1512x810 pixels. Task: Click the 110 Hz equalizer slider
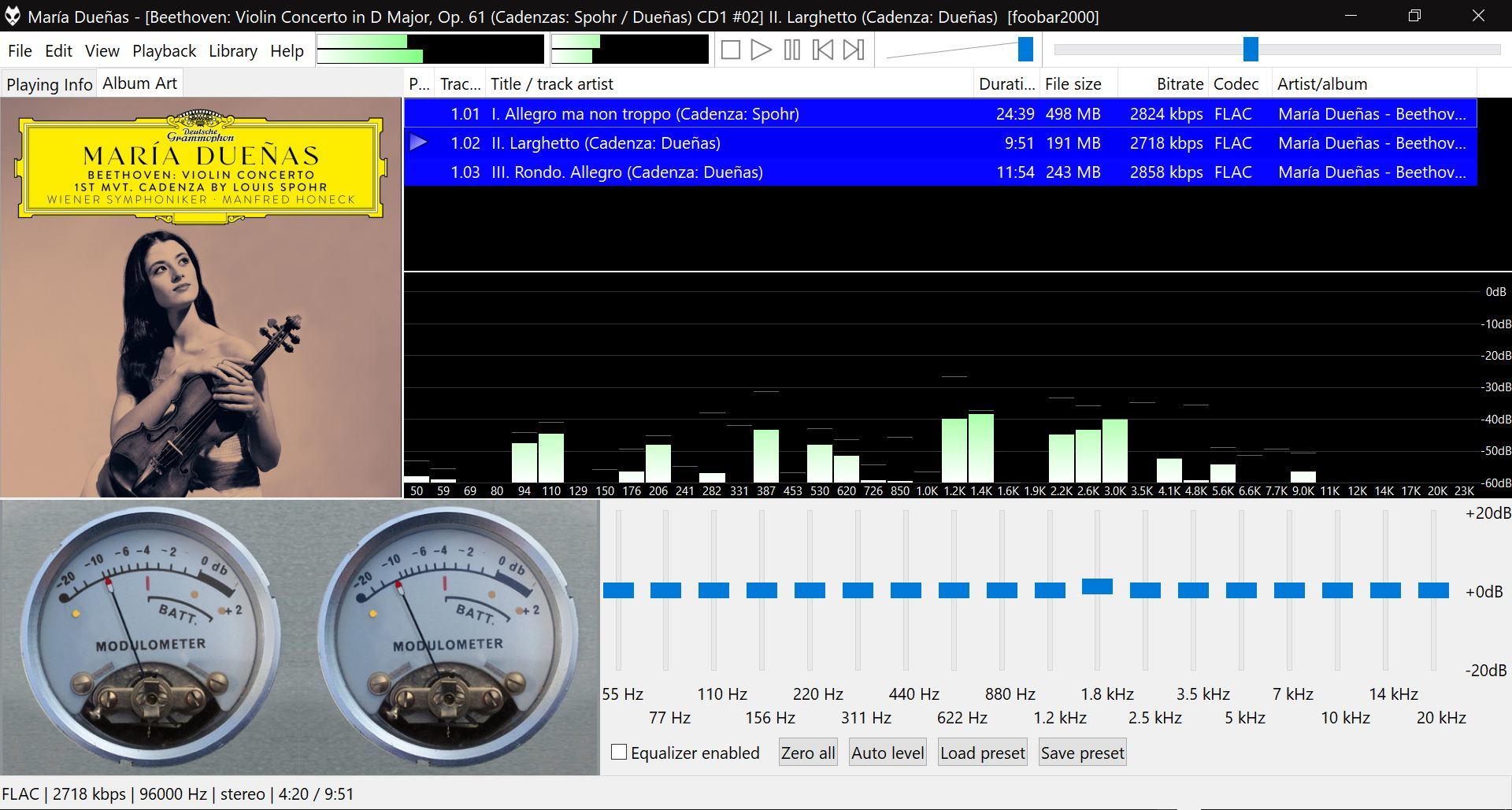[714, 590]
